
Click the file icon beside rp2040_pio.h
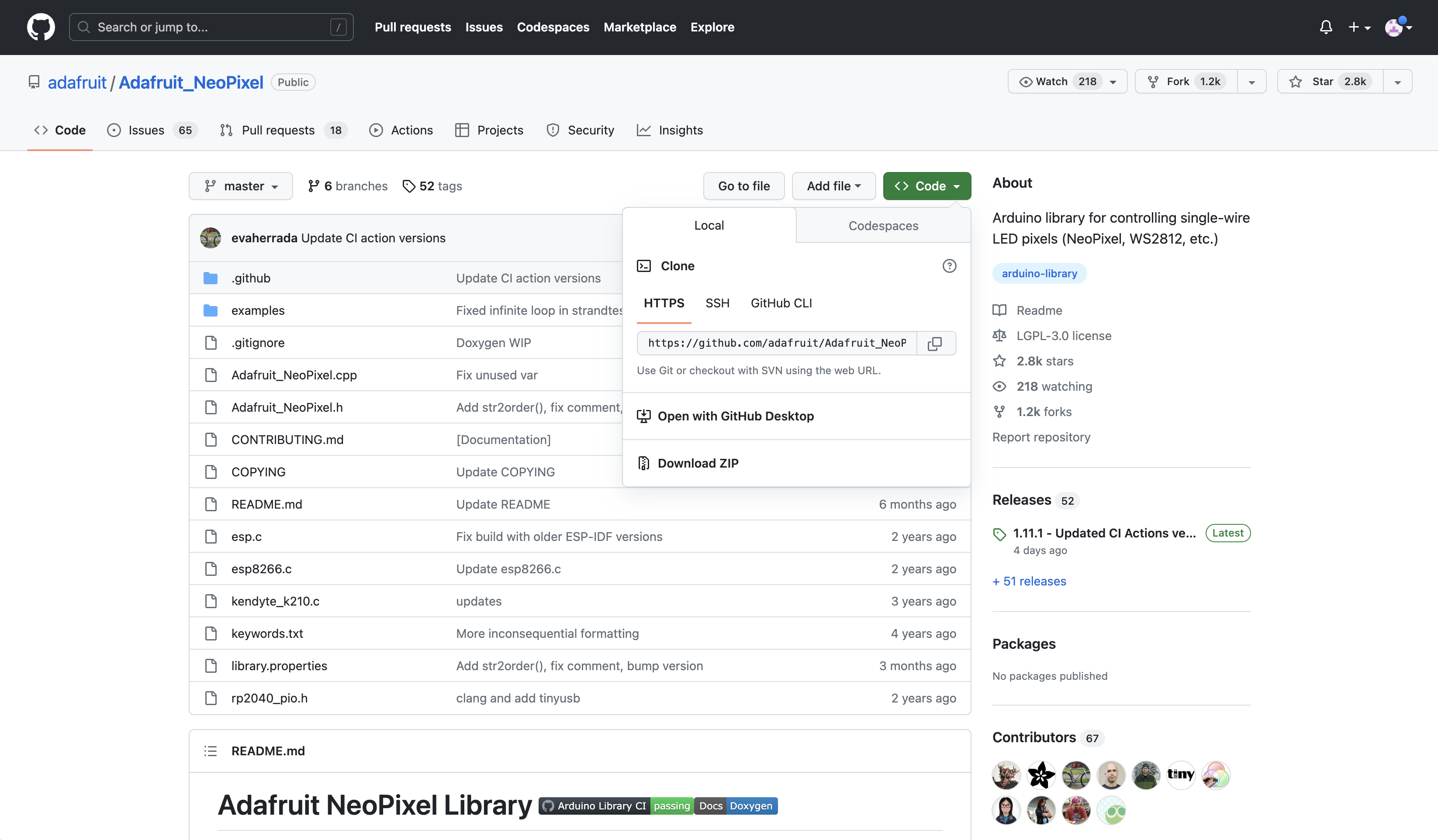click(x=211, y=698)
